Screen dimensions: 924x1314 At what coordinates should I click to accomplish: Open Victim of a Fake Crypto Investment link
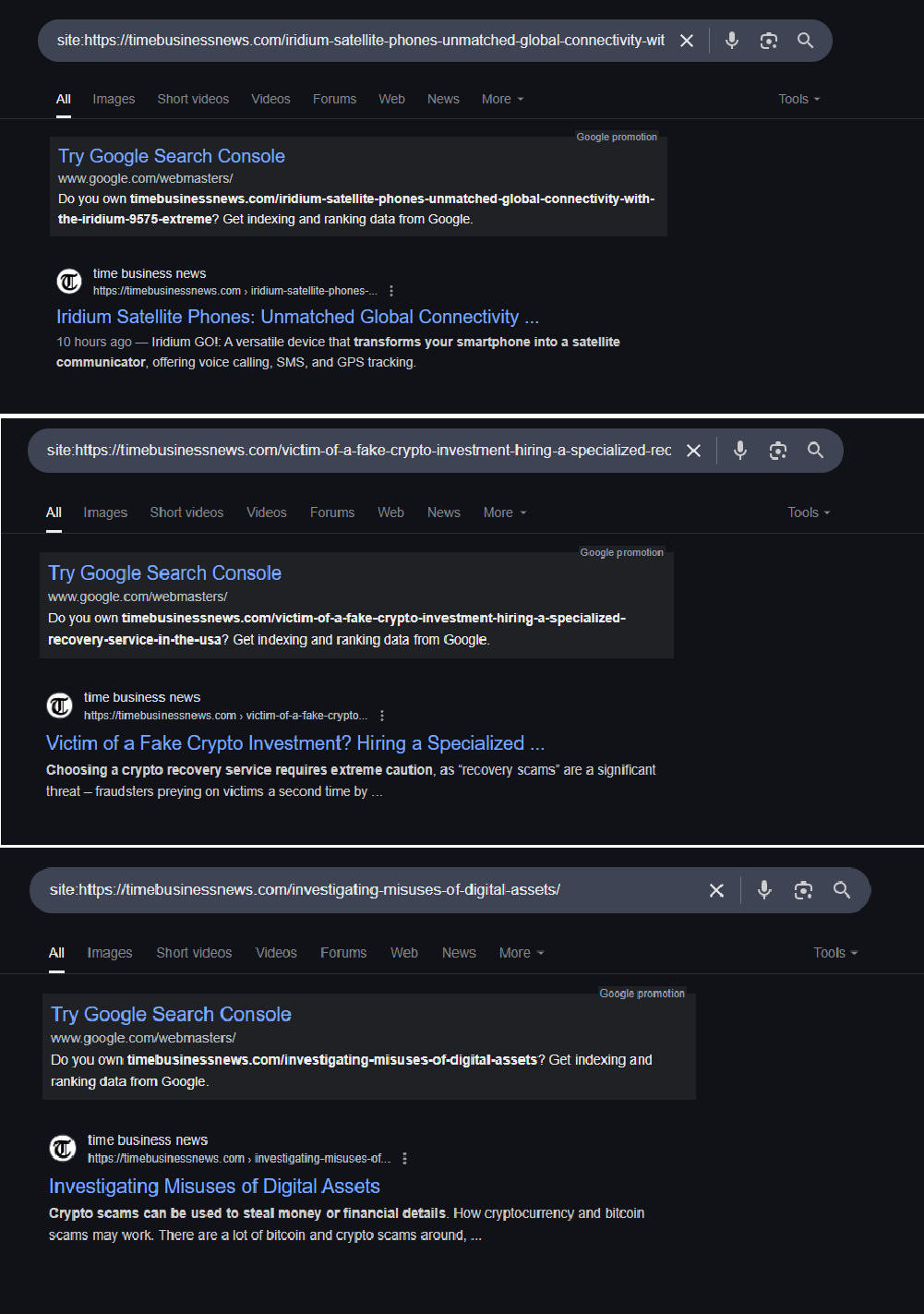click(294, 743)
